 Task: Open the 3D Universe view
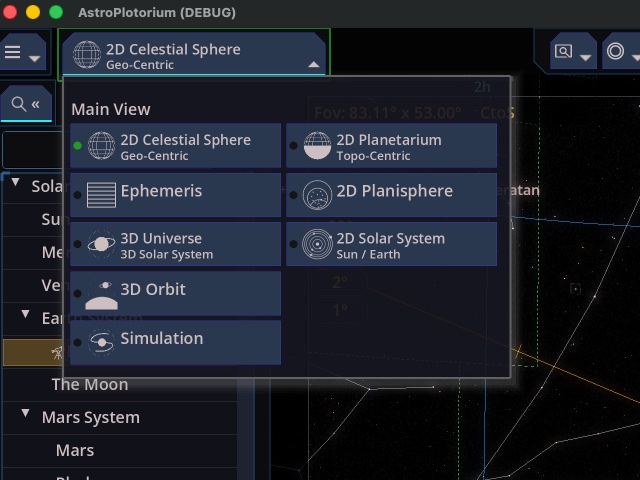coord(176,244)
